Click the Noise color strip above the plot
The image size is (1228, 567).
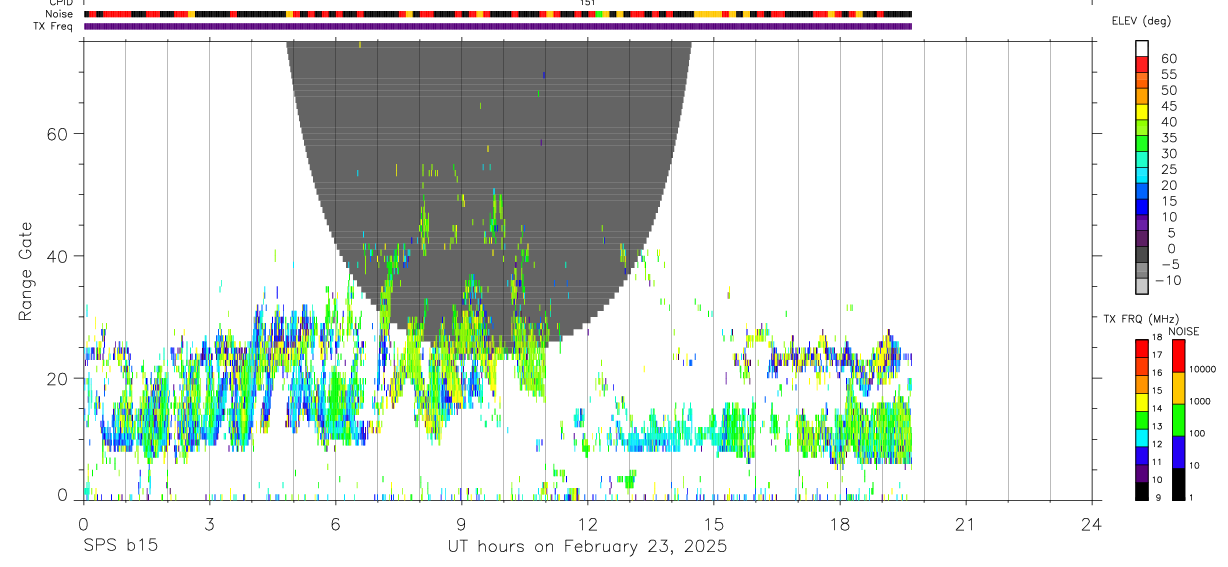click(498, 15)
